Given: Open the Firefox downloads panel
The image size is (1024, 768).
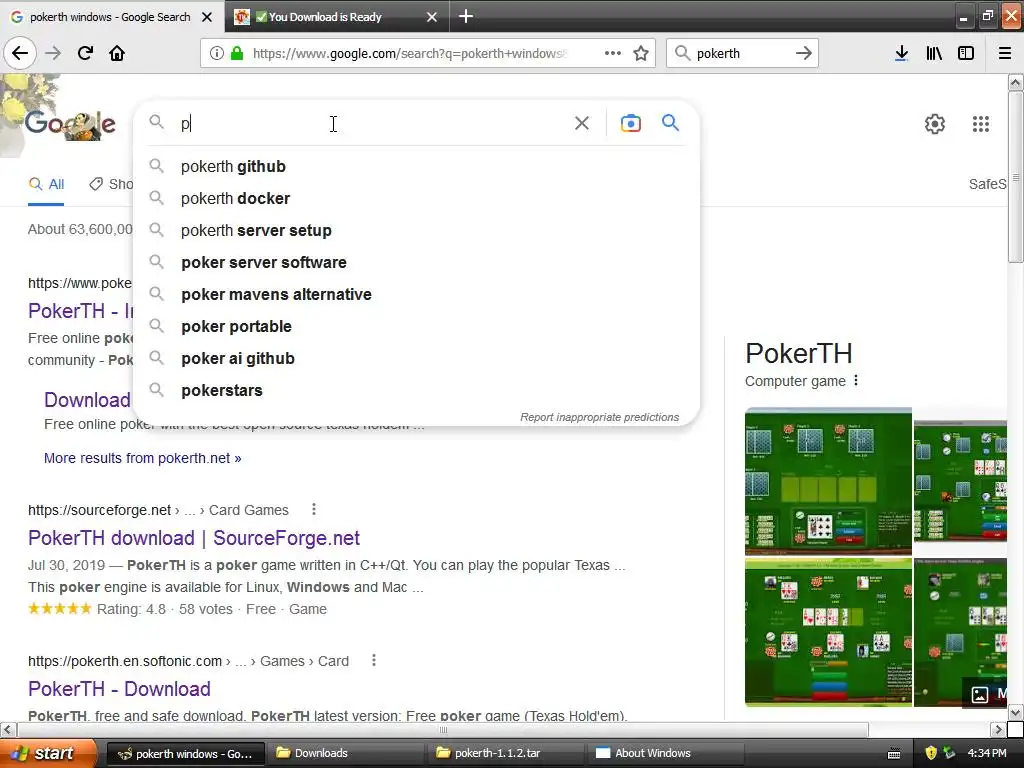Looking at the screenshot, I should point(901,53).
